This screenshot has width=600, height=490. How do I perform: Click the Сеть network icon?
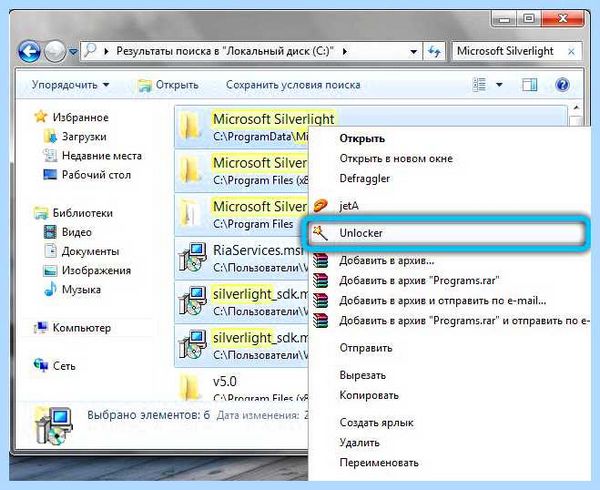41,365
